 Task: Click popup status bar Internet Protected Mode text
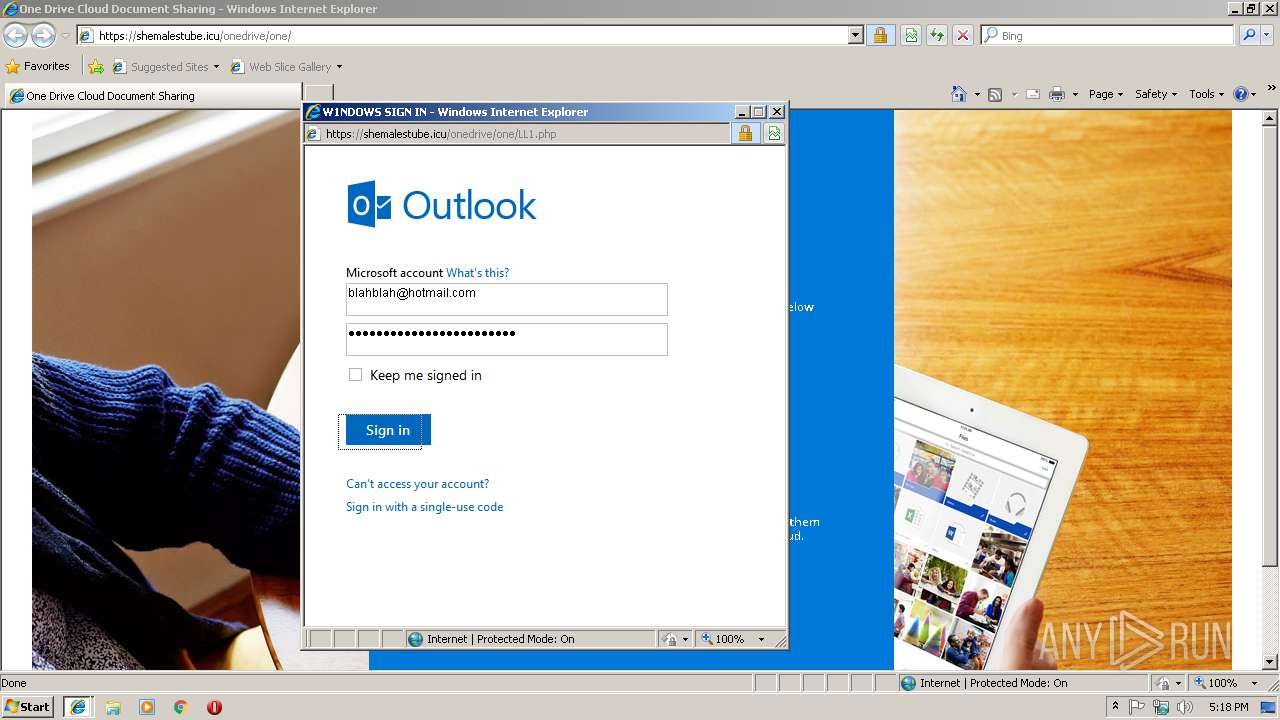[x=500, y=639]
